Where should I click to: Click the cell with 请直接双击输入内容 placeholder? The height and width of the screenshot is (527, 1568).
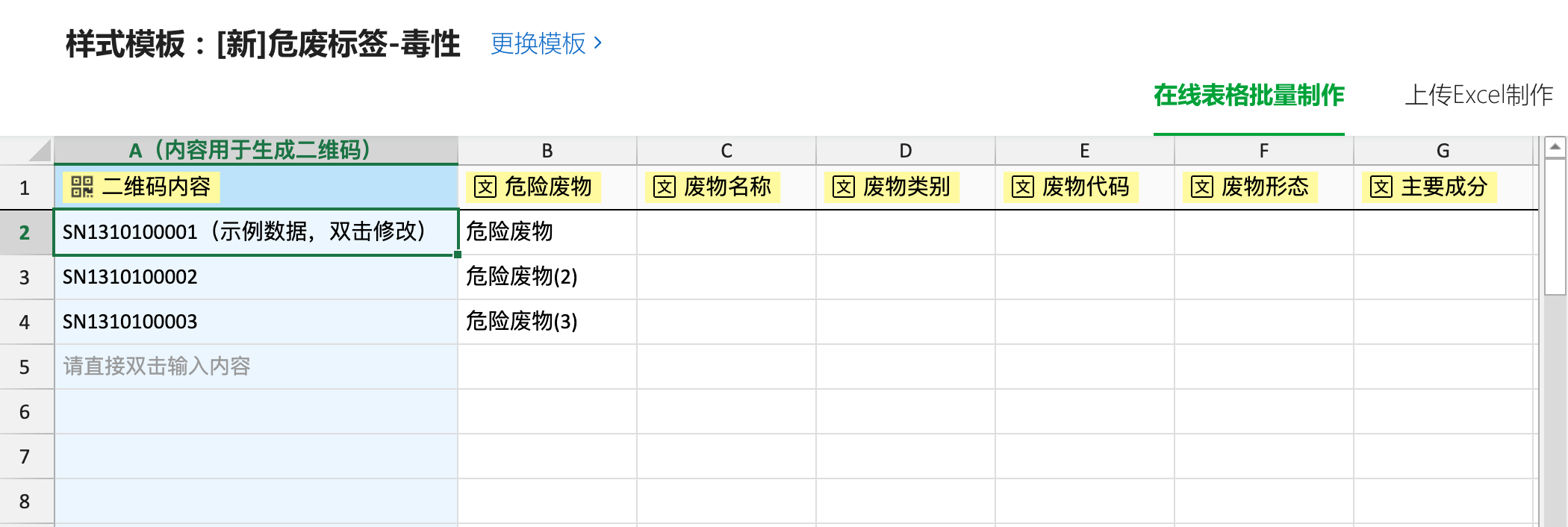[x=256, y=367]
